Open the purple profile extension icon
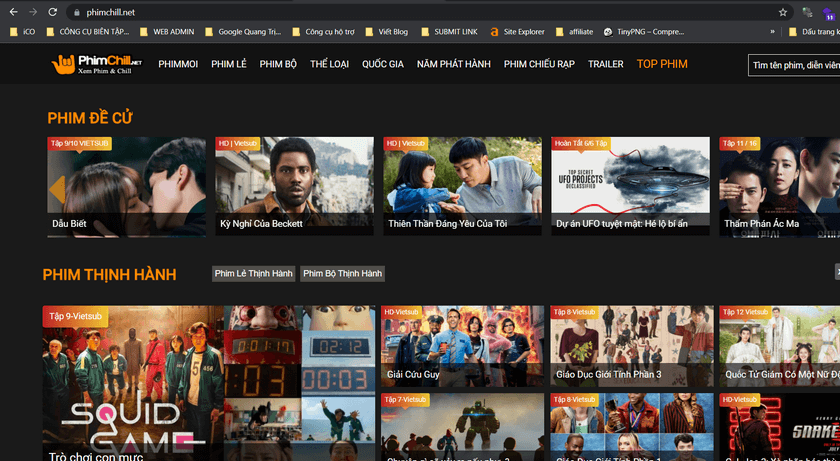This screenshot has height=461, width=840. tap(828, 13)
